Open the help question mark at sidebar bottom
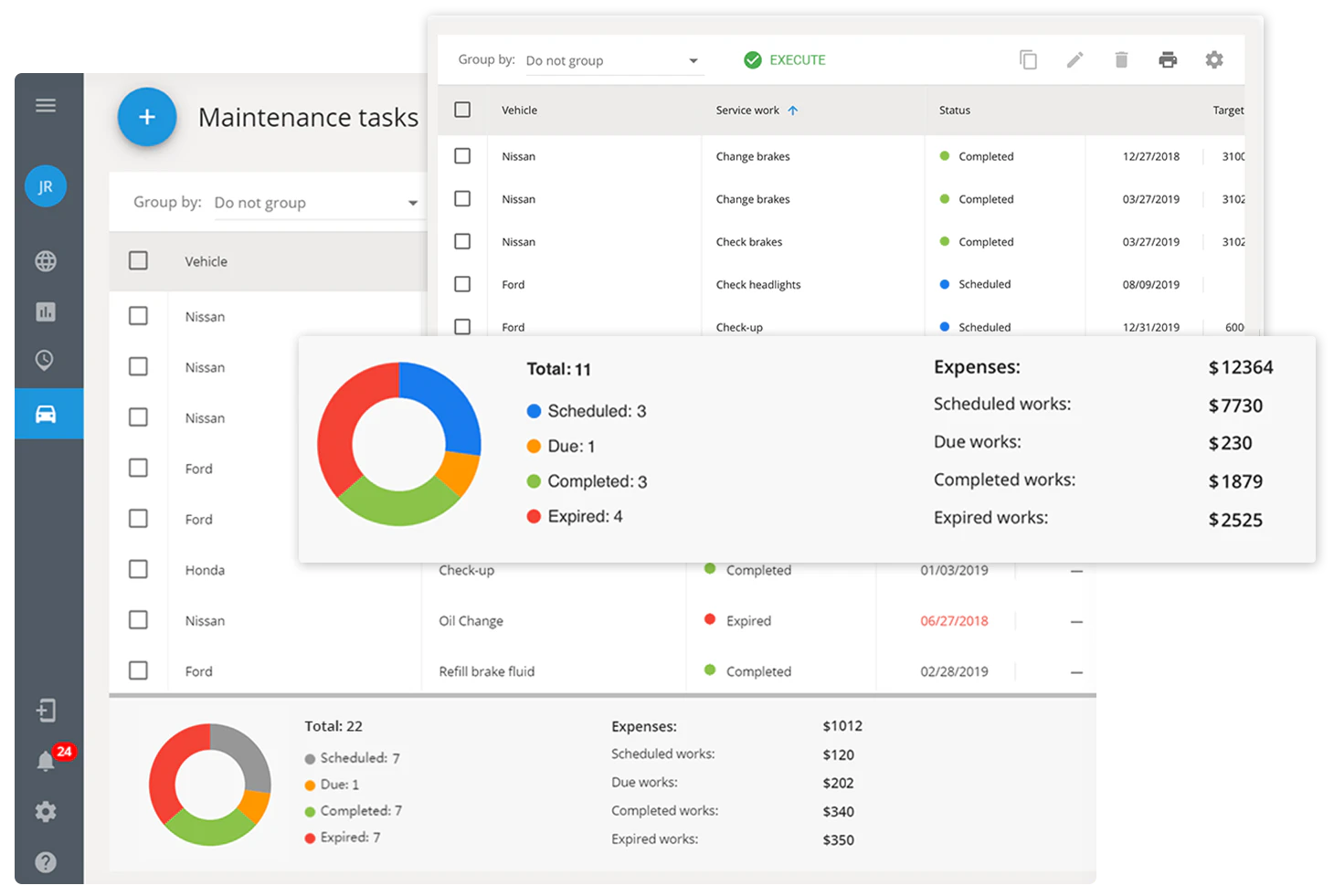The width and height of the screenshot is (1334, 896). 46,861
